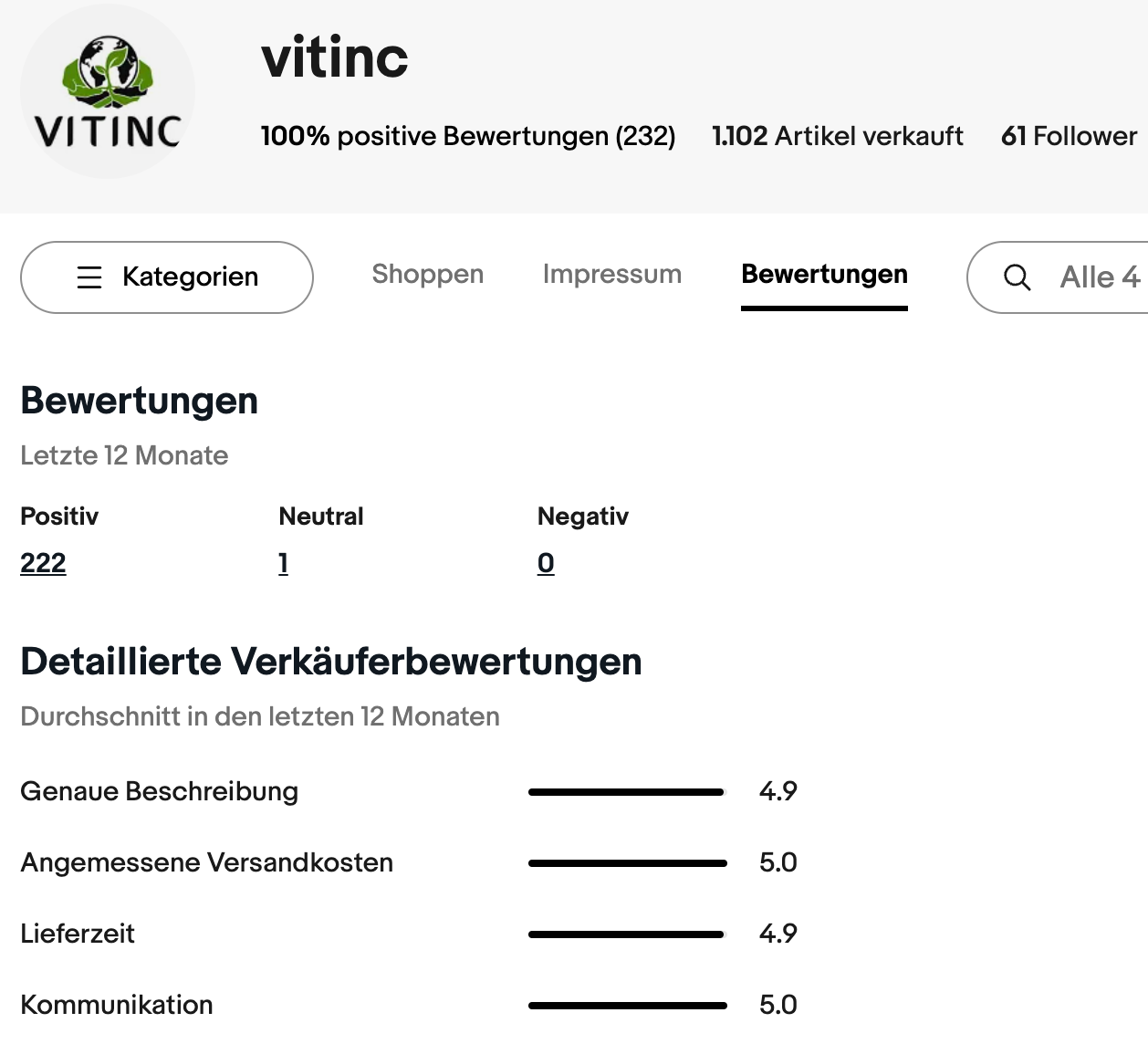The width and height of the screenshot is (1148, 1044).
Task: Click the magnifying glass search icon
Action: (x=1017, y=277)
